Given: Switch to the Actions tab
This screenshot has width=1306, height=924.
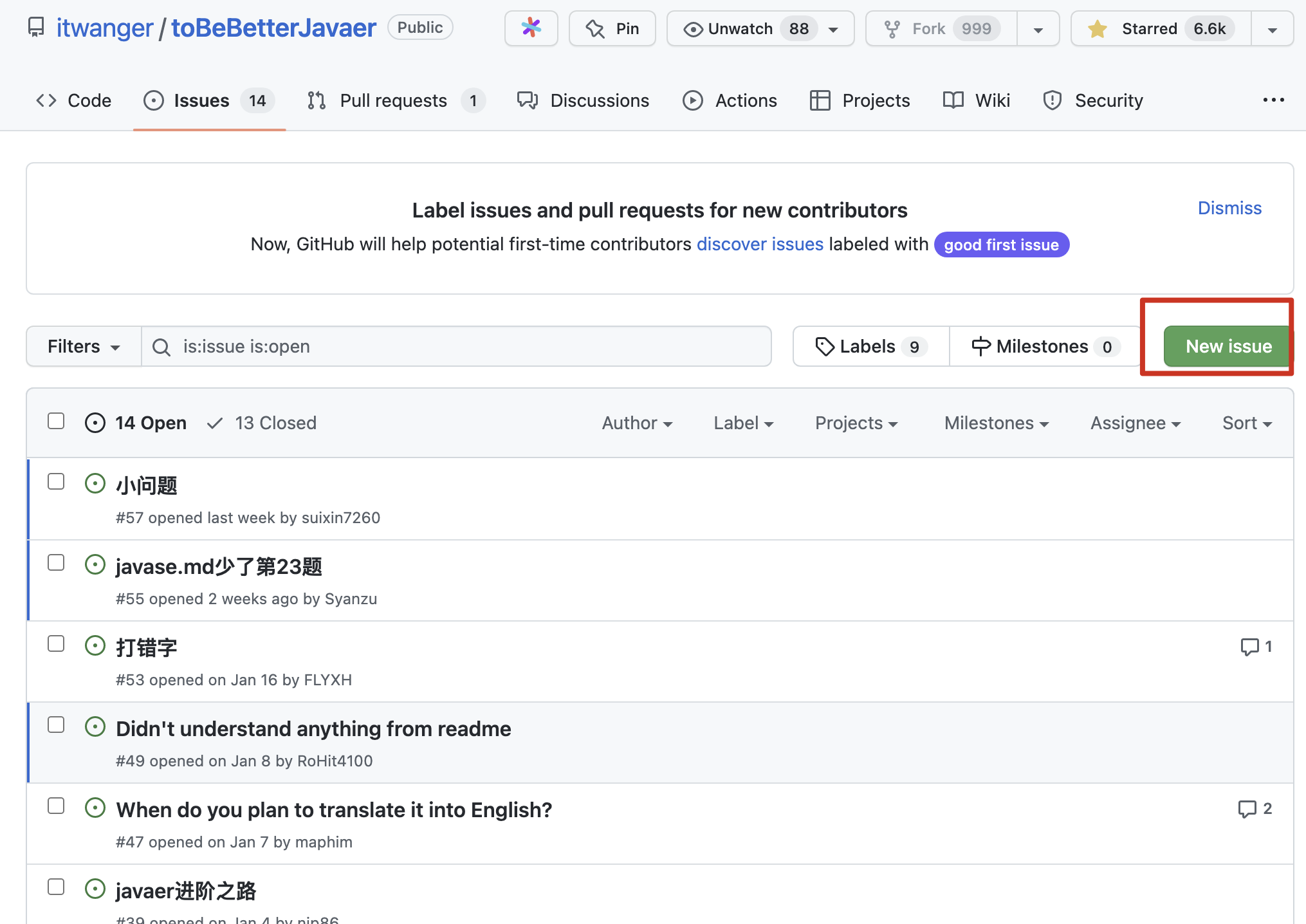Looking at the screenshot, I should pos(730,100).
